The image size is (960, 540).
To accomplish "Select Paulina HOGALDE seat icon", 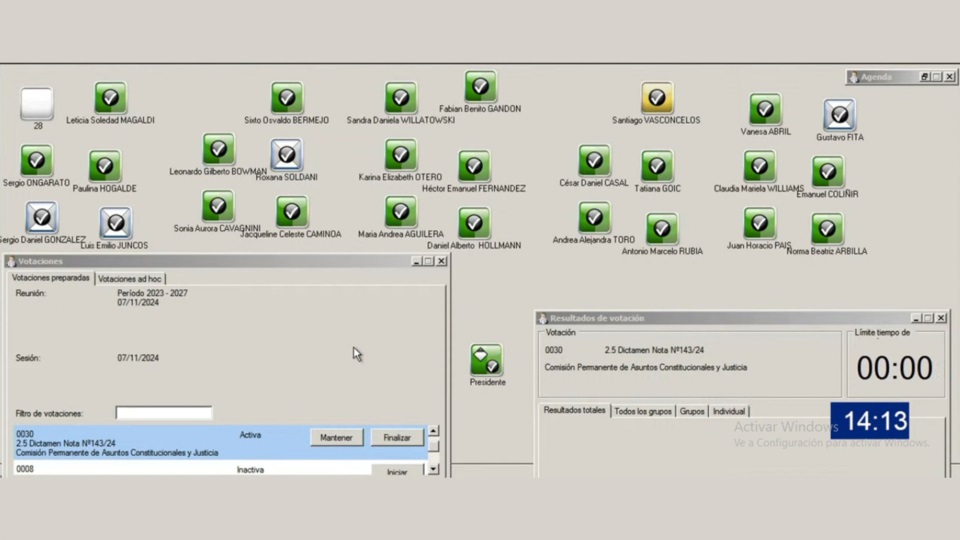I will [x=105, y=166].
